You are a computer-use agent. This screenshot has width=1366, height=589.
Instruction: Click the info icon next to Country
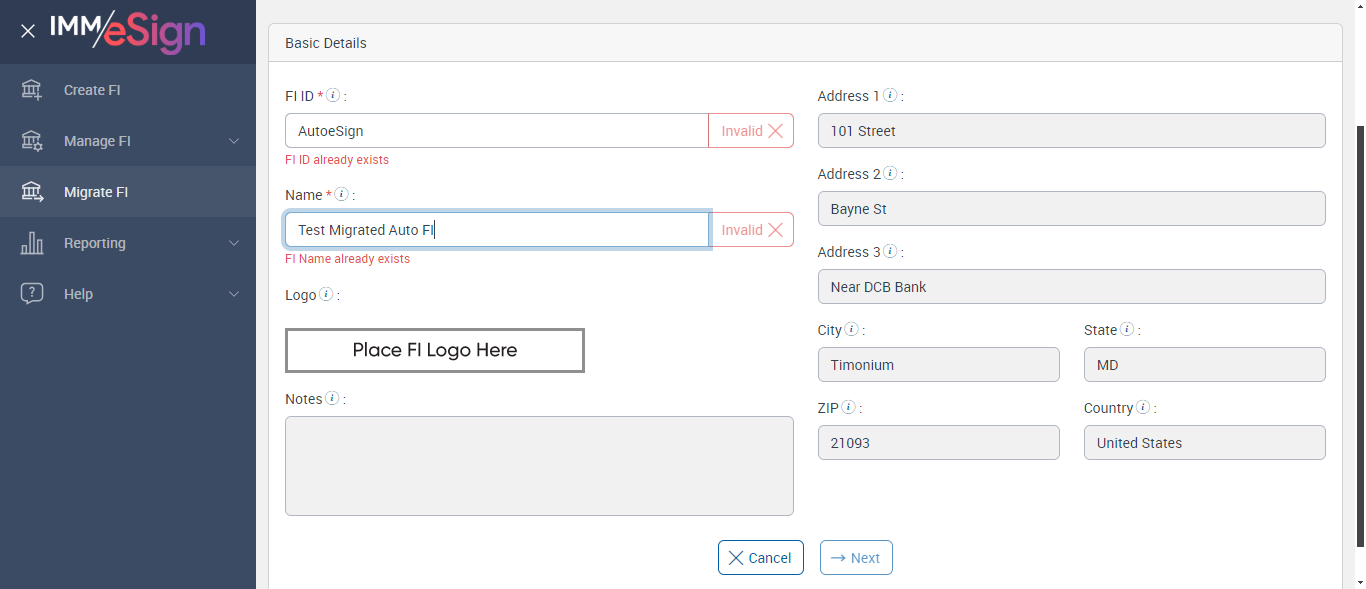[1143, 408]
